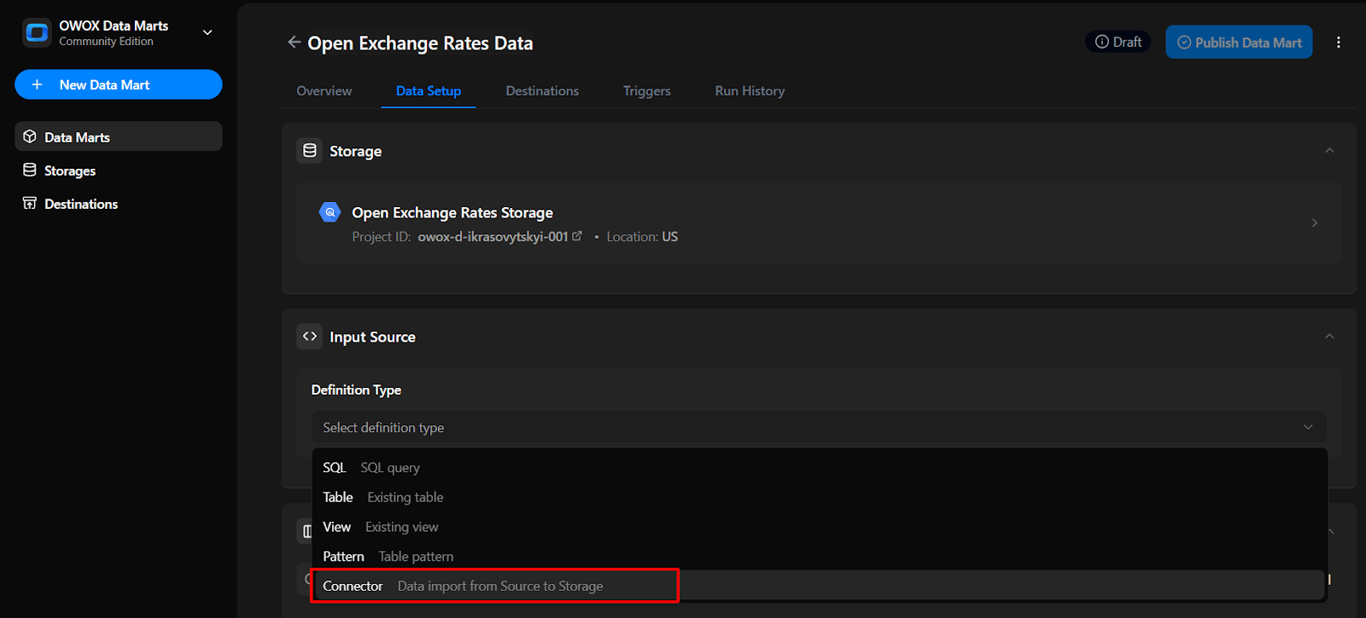Screen dimensions: 1366x618
Task: Switch to the Destinations tab
Action: [542, 91]
